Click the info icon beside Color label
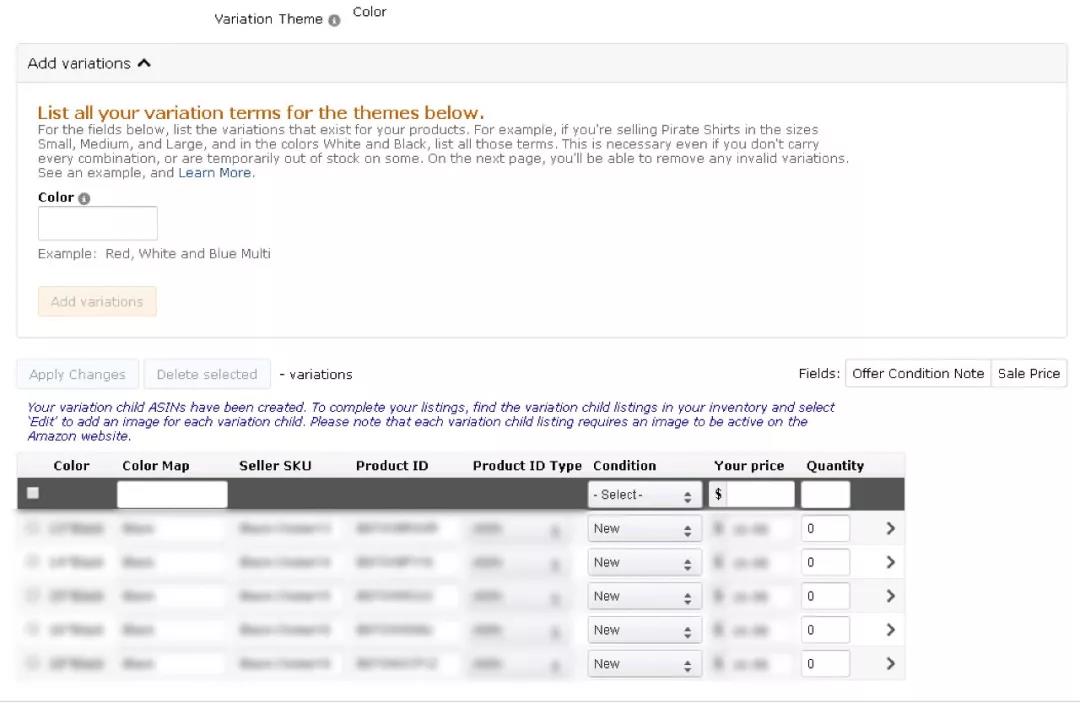Image resolution: width=1080 pixels, height=703 pixels. (x=84, y=198)
